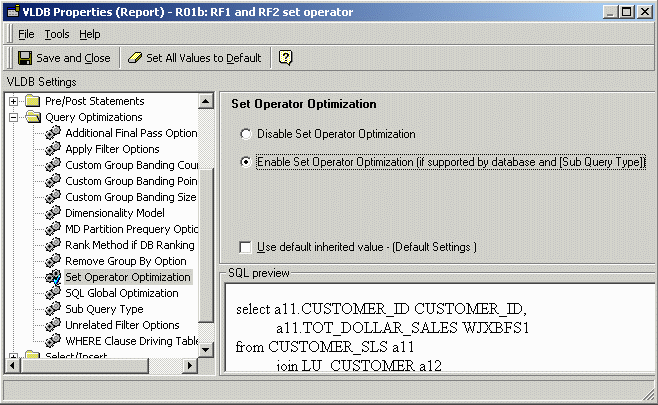Open the Help menu
This screenshot has width=658, height=405.
[x=90, y=34]
